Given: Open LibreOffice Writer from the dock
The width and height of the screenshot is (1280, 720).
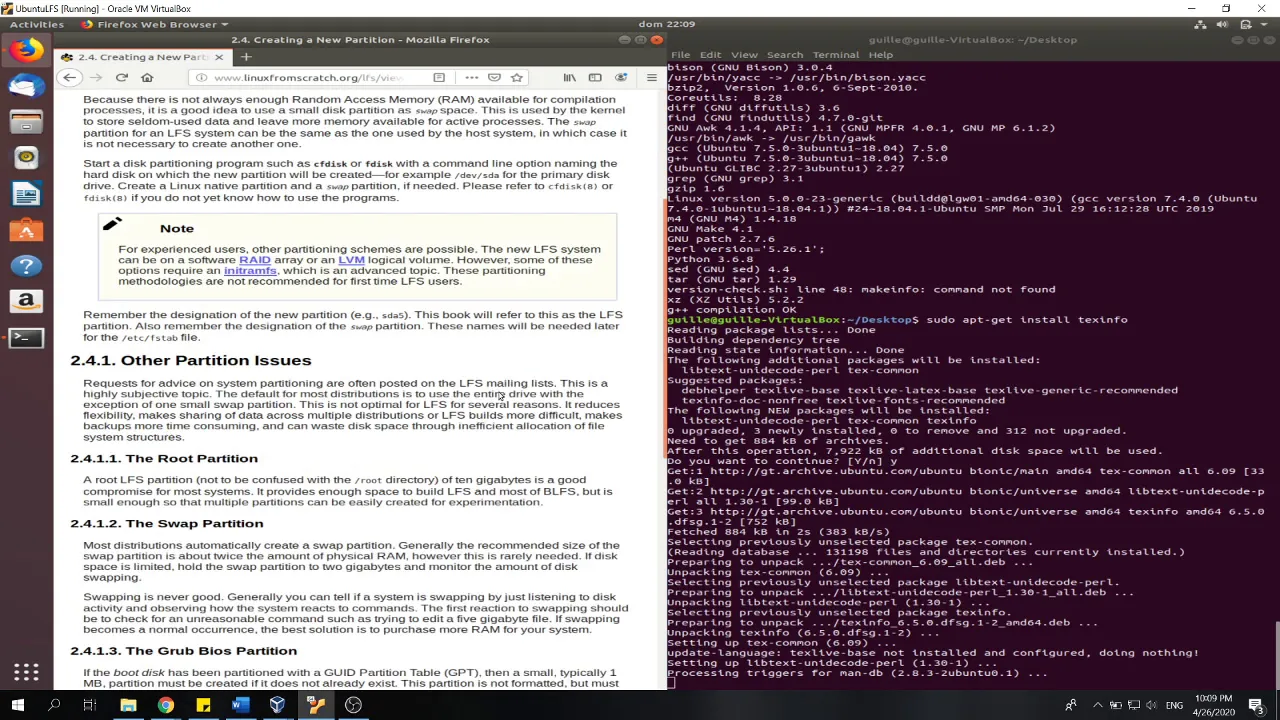Looking at the screenshot, I should (x=27, y=194).
